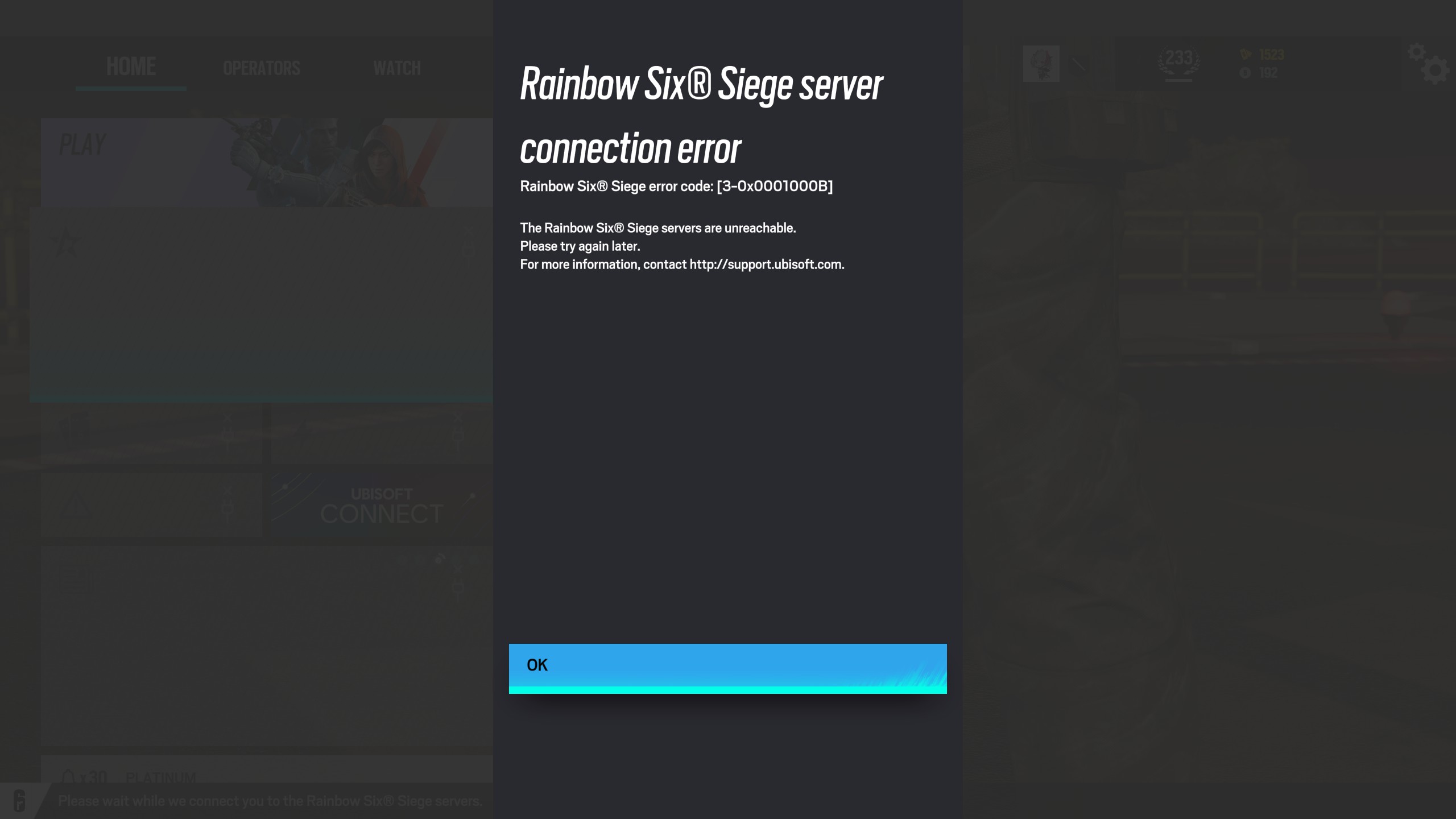Screen dimensions: 1456x819
Task: Switch to the WATCH tab
Action: pos(397,68)
